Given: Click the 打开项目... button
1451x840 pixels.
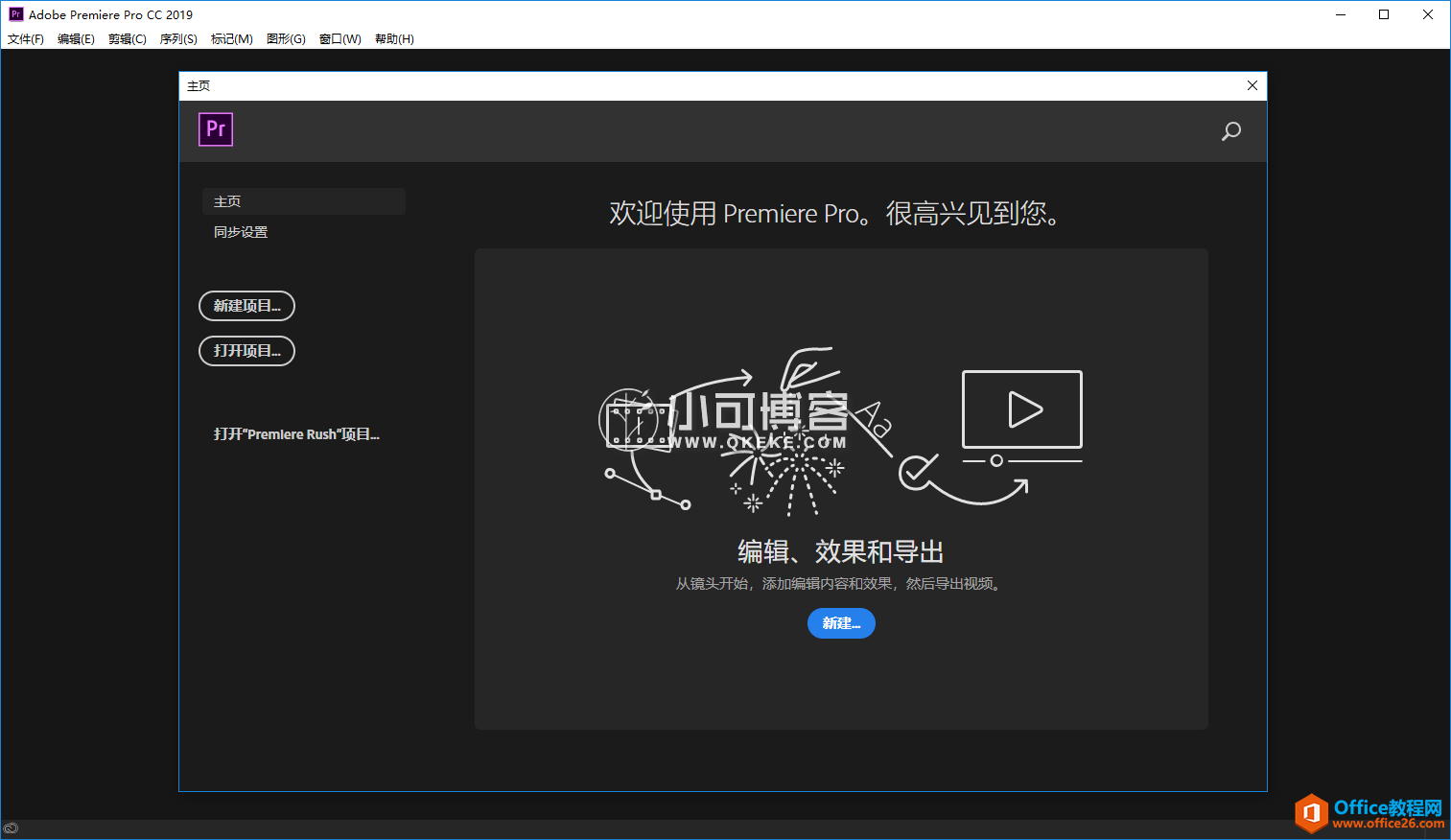Looking at the screenshot, I should click(x=246, y=351).
